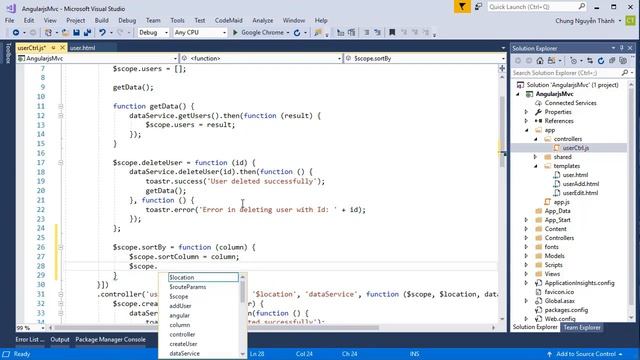Open the Debug configuration dropdown
640x360 pixels.
153,32
